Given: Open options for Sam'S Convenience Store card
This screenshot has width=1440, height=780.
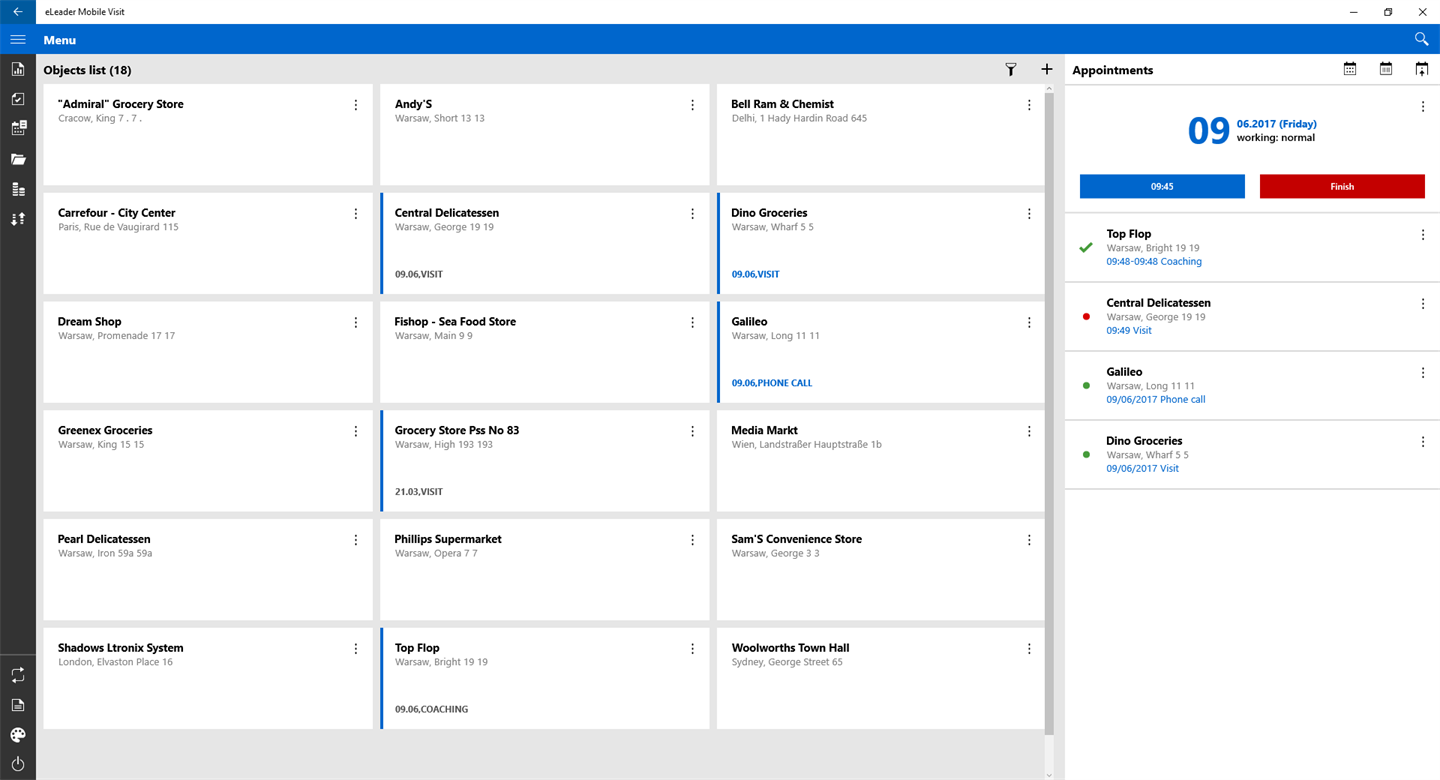Looking at the screenshot, I should [1029, 540].
